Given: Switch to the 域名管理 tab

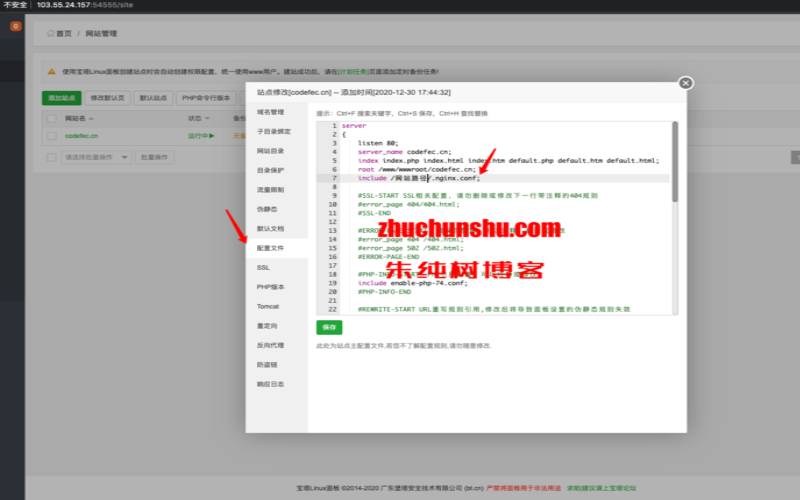Looking at the screenshot, I should click(270, 112).
